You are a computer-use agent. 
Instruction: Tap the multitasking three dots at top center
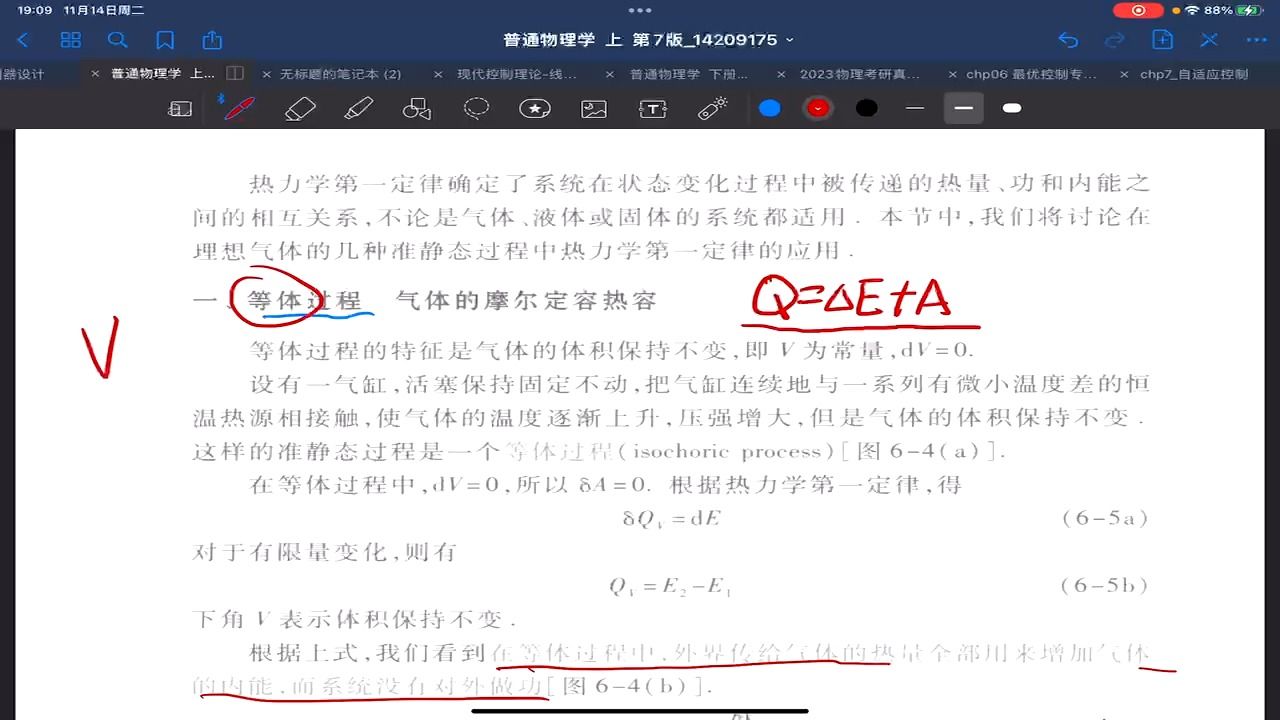click(640, 10)
